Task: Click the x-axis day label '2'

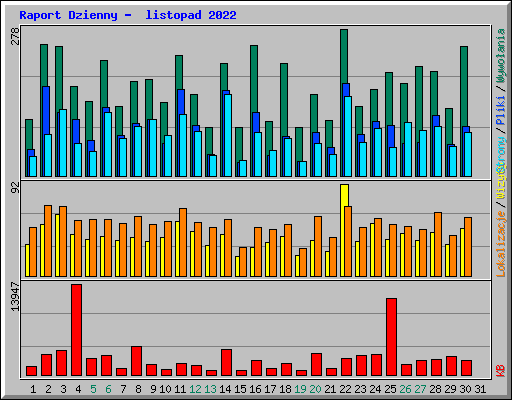Action: [x=48, y=389]
